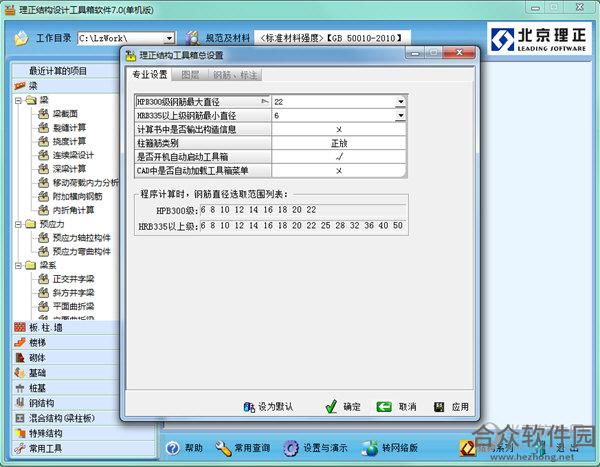Click the 工作目录 folder icon
The image size is (600, 467).
[22, 38]
